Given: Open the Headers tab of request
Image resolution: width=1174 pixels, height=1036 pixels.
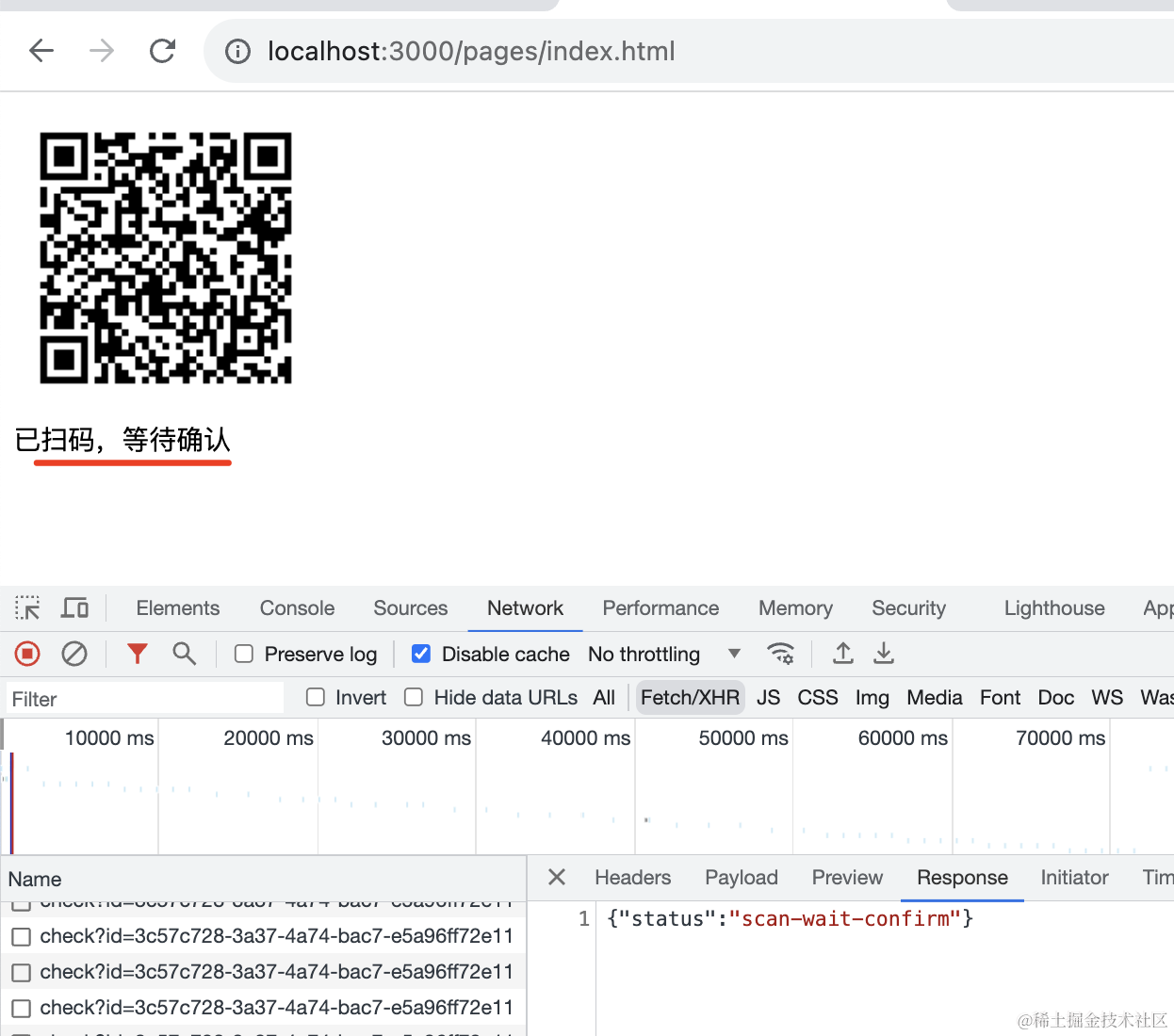Looking at the screenshot, I should click(632, 878).
